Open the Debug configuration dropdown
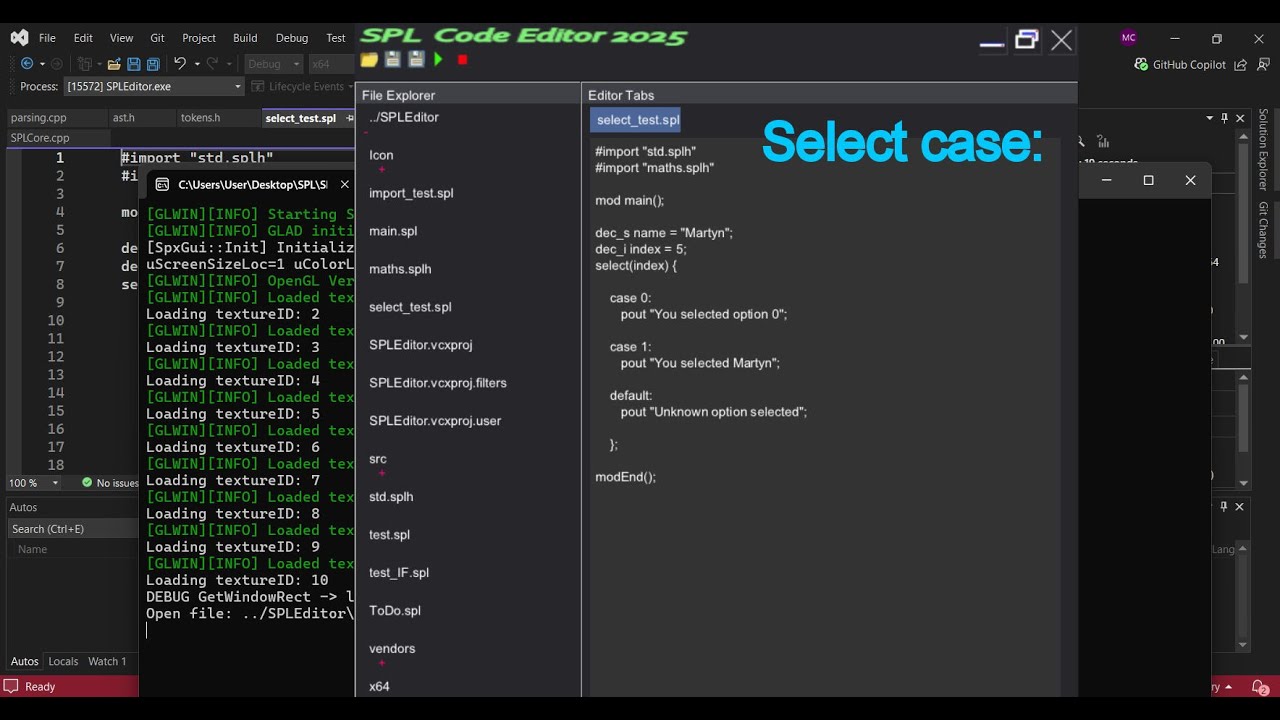This screenshot has height=720, width=1280. click(274, 64)
